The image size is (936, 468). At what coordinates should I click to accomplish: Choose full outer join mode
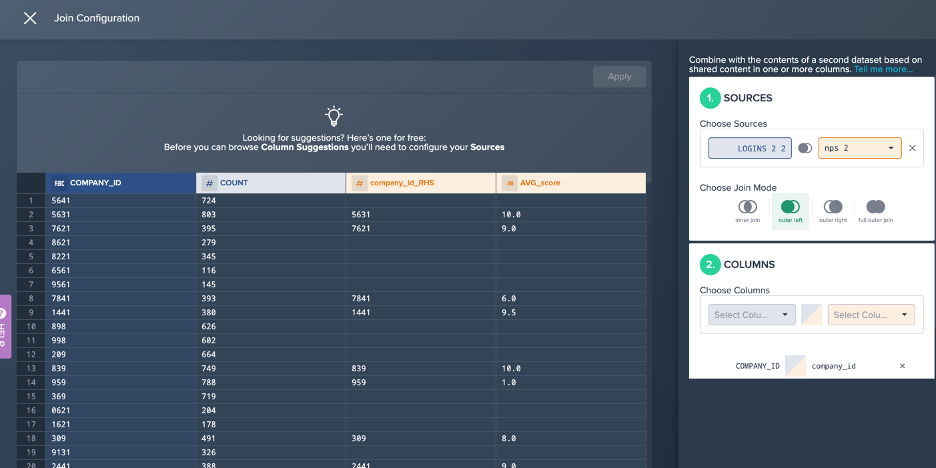pos(876,211)
